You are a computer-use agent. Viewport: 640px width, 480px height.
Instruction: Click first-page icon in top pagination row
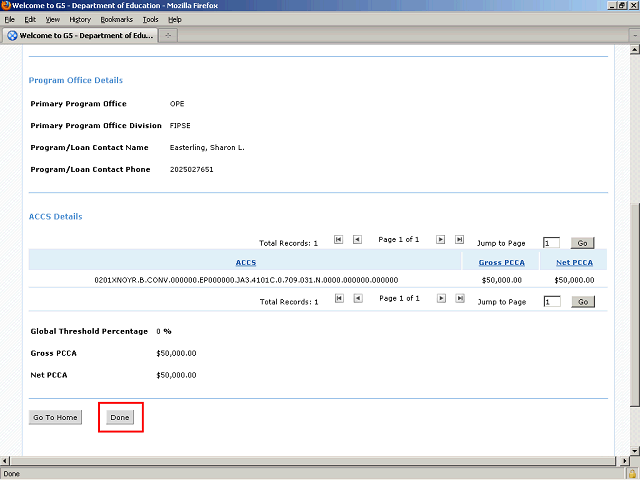coord(338,240)
